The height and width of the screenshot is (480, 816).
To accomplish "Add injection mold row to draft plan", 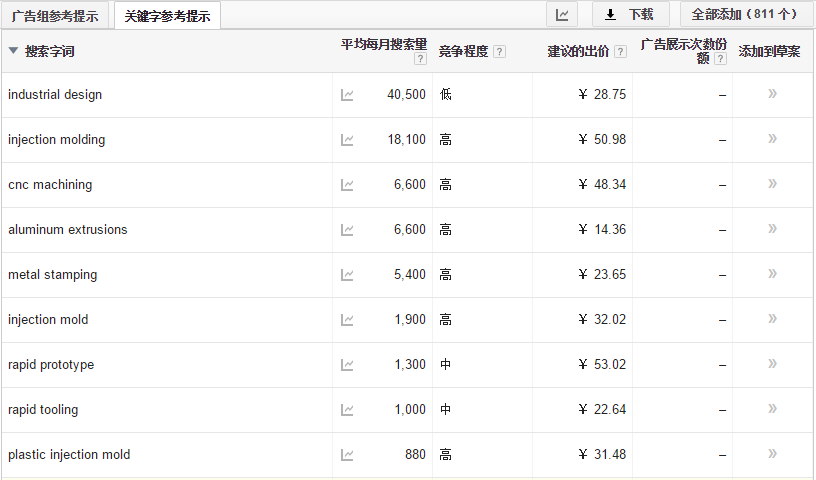I will [x=772, y=319].
